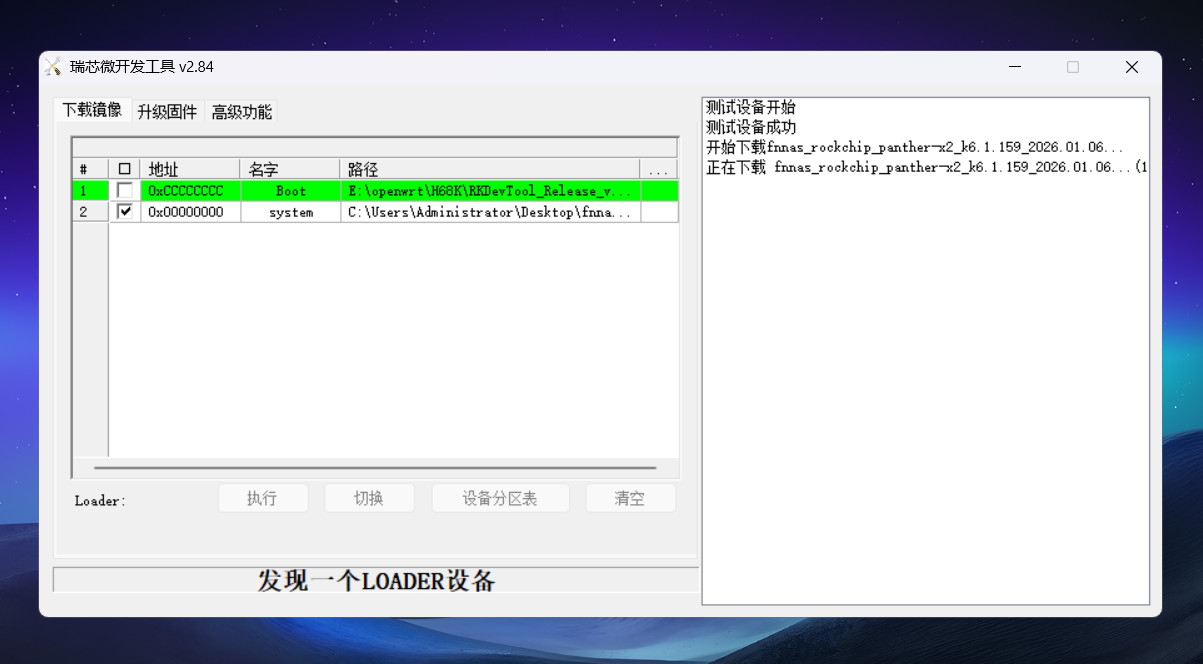Open file browser cell for system row
The image size is (1203, 664).
click(659, 212)
